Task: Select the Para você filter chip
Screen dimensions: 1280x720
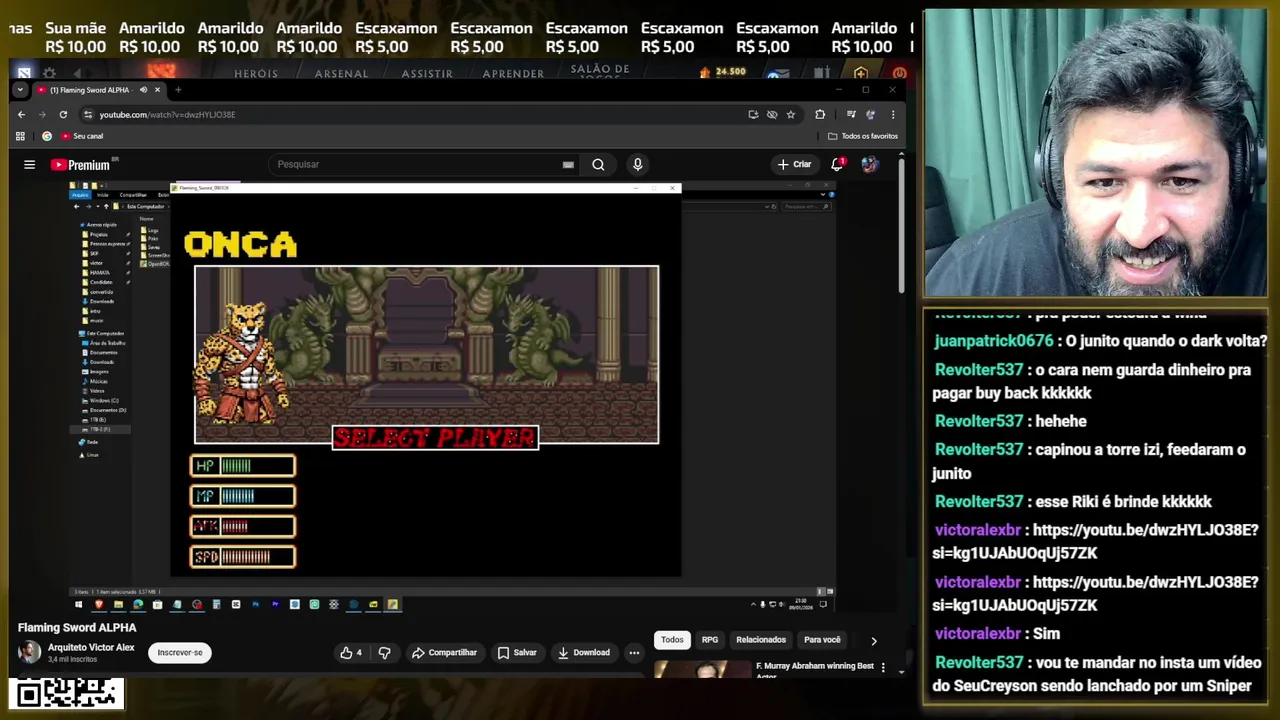Action: 822,640
